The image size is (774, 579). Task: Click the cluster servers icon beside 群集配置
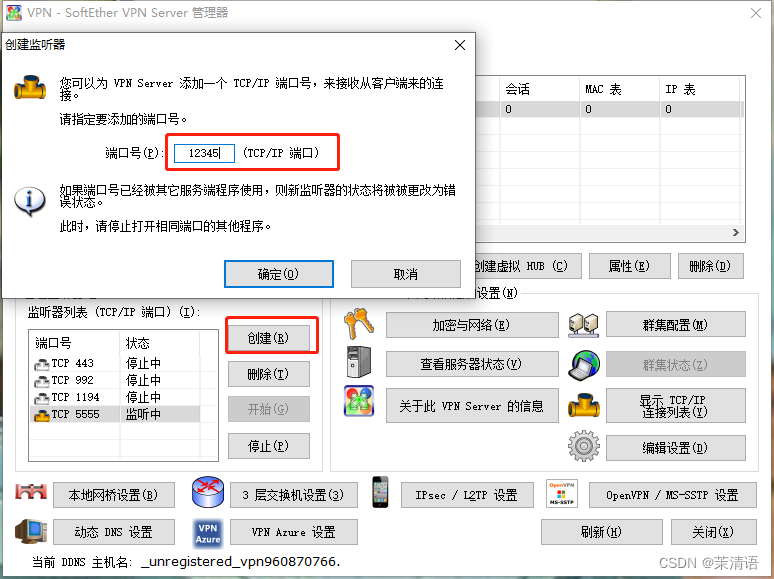[x=583, y=325]
